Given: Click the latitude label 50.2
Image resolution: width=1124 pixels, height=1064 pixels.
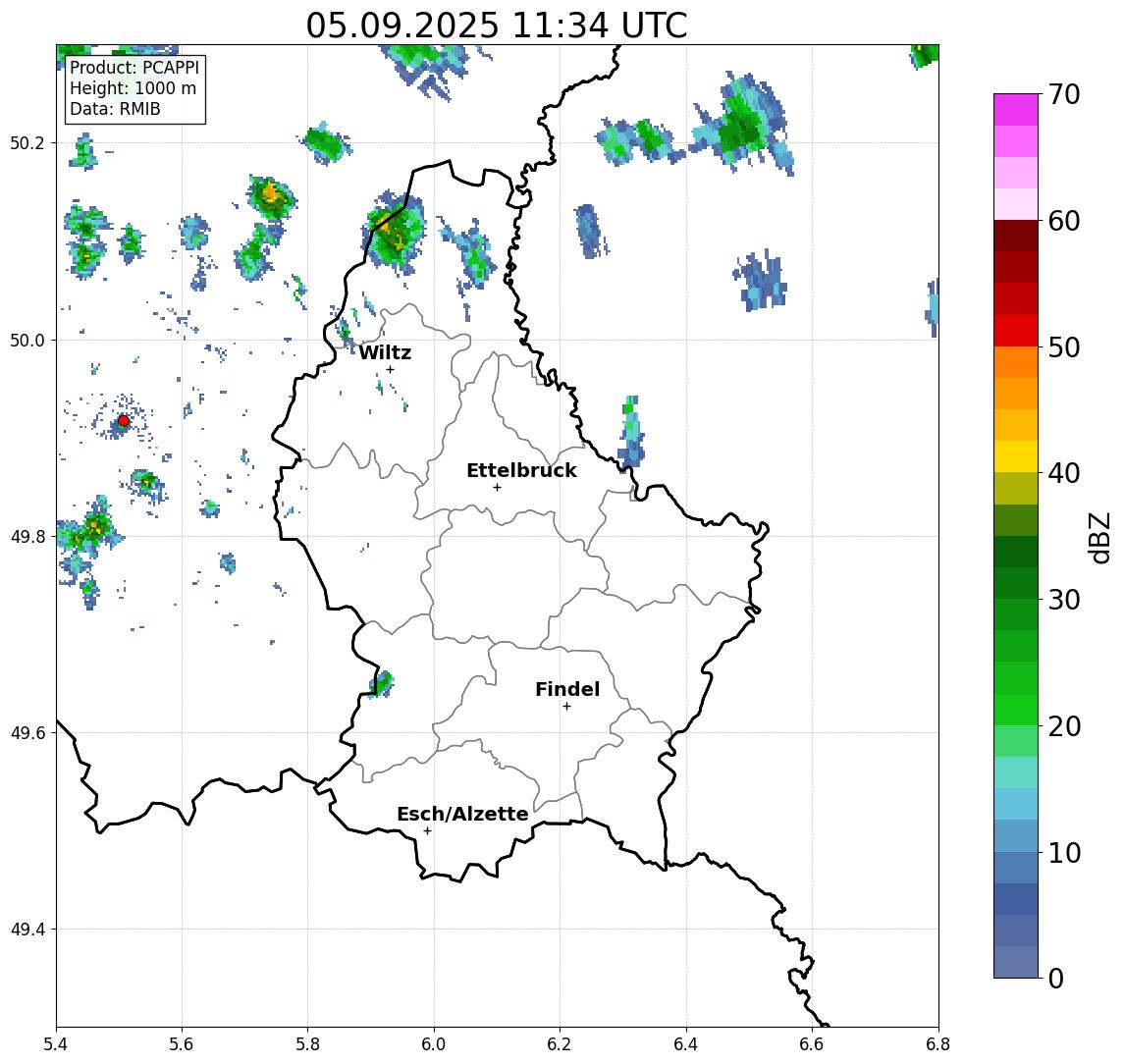Looking at the screenshot, I should point(27,142).
